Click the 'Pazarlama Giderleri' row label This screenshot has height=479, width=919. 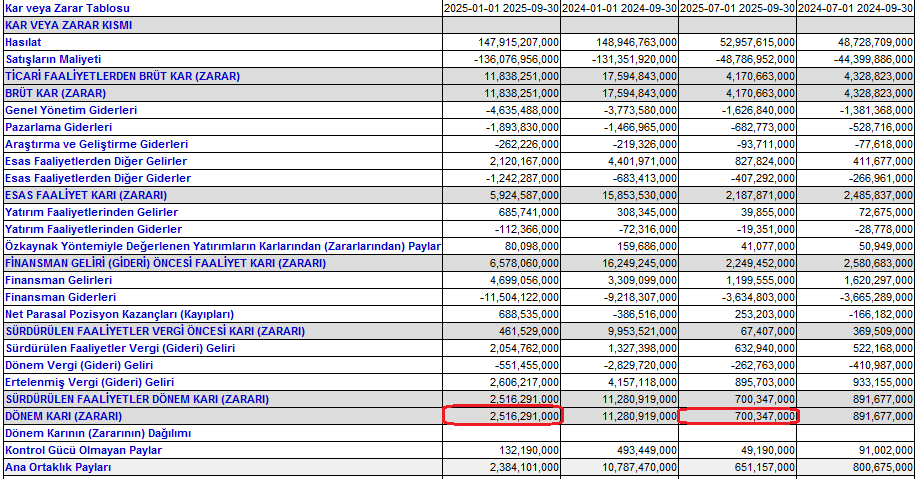point(59,127)
